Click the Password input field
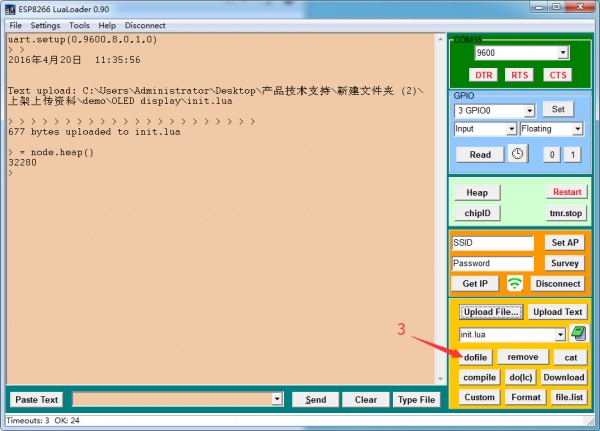Viewport: 600px width, 431px height. (x=493, y=263)
